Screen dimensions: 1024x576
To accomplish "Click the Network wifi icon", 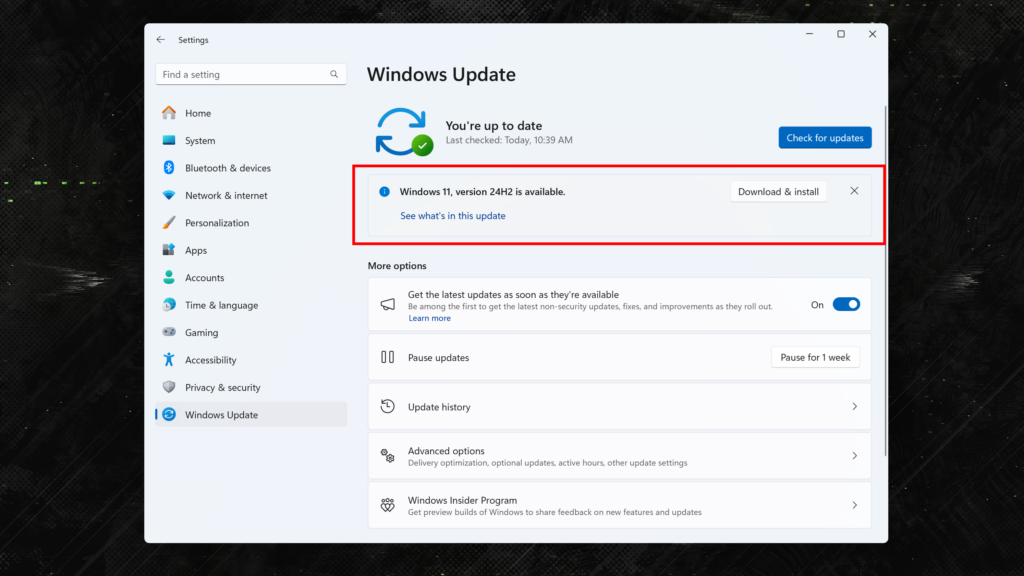I will (169, 195).
